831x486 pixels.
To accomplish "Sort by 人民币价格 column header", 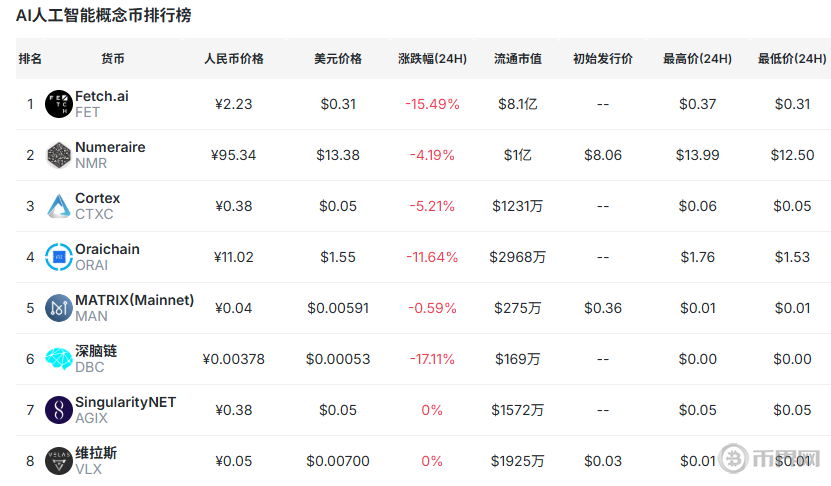I will click(x=234, y=59).
